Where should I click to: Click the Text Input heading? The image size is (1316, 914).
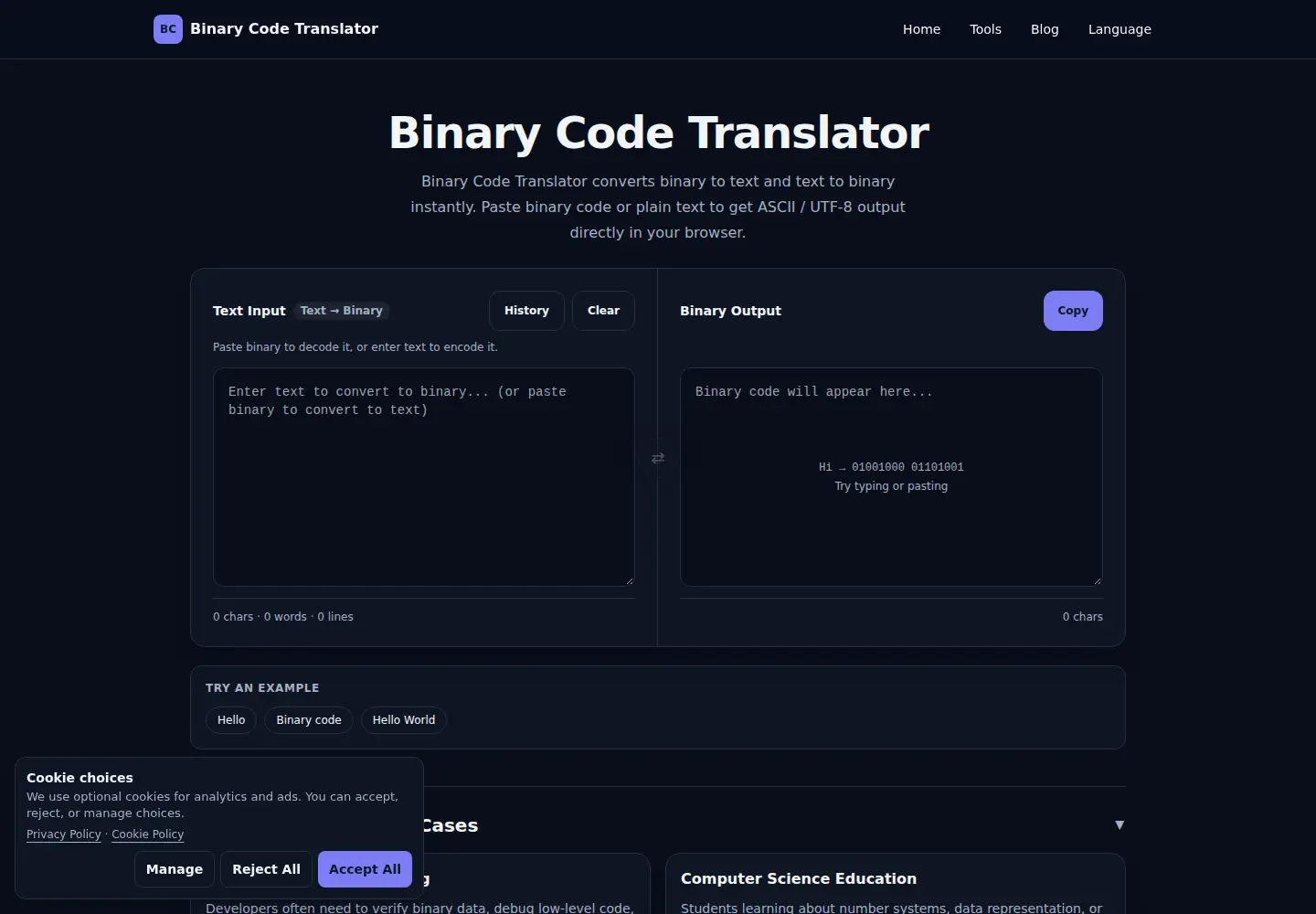pos(249,311)
